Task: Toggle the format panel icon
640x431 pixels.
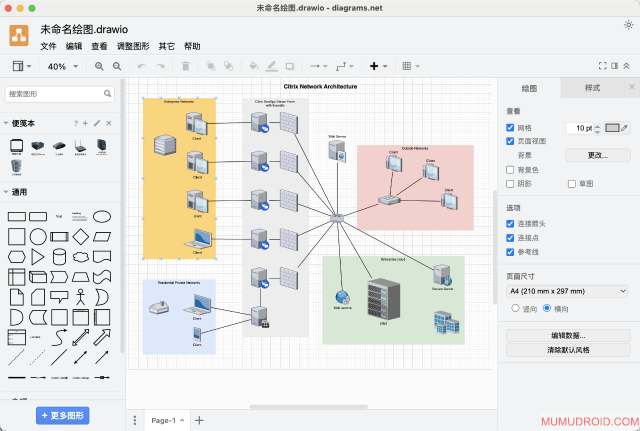Action: tap(614, 66)
